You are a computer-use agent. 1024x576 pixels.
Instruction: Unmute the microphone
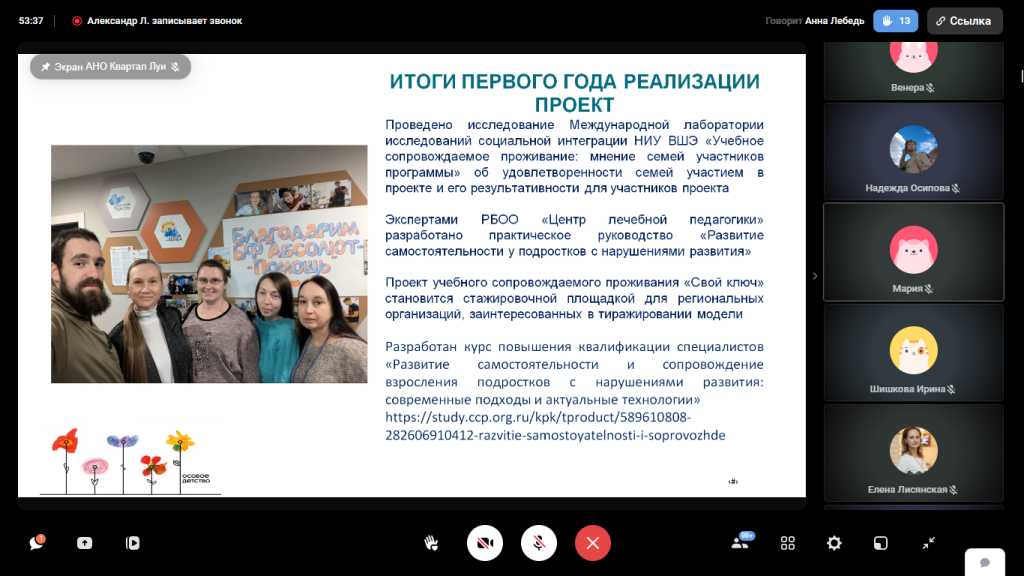click(539, 543)
